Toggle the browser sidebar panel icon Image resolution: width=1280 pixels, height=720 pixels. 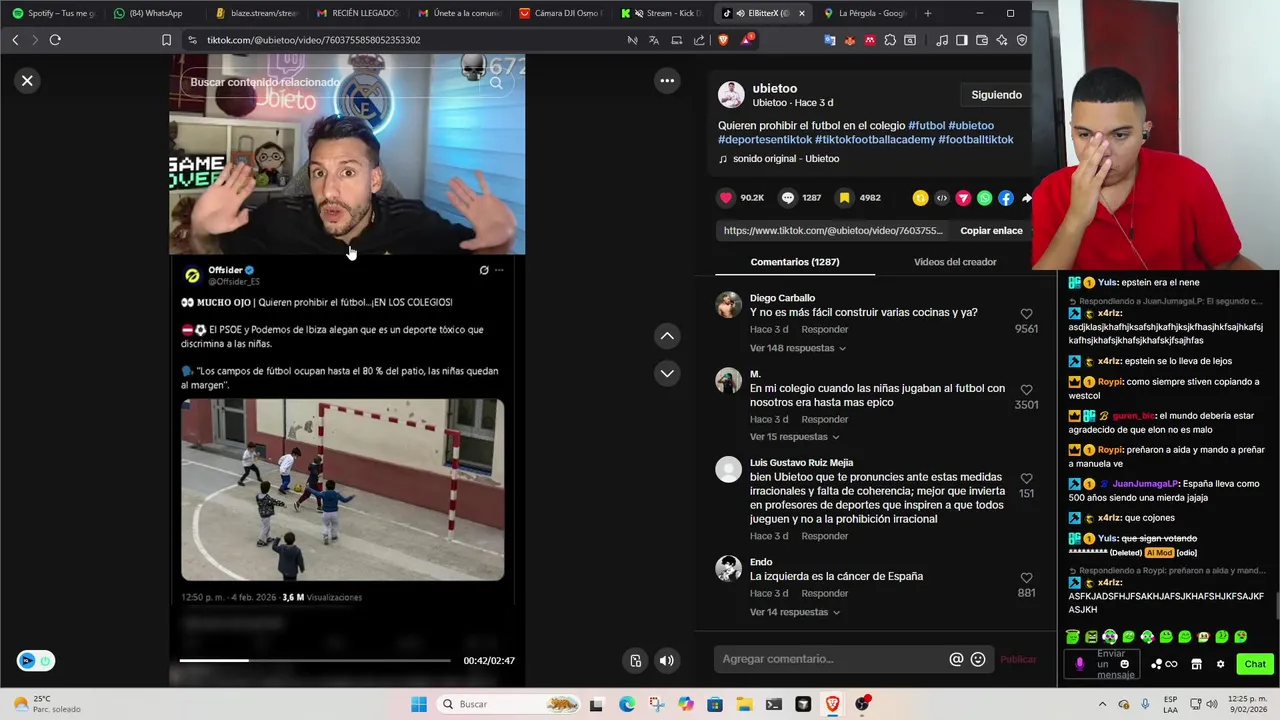[962, 40]
